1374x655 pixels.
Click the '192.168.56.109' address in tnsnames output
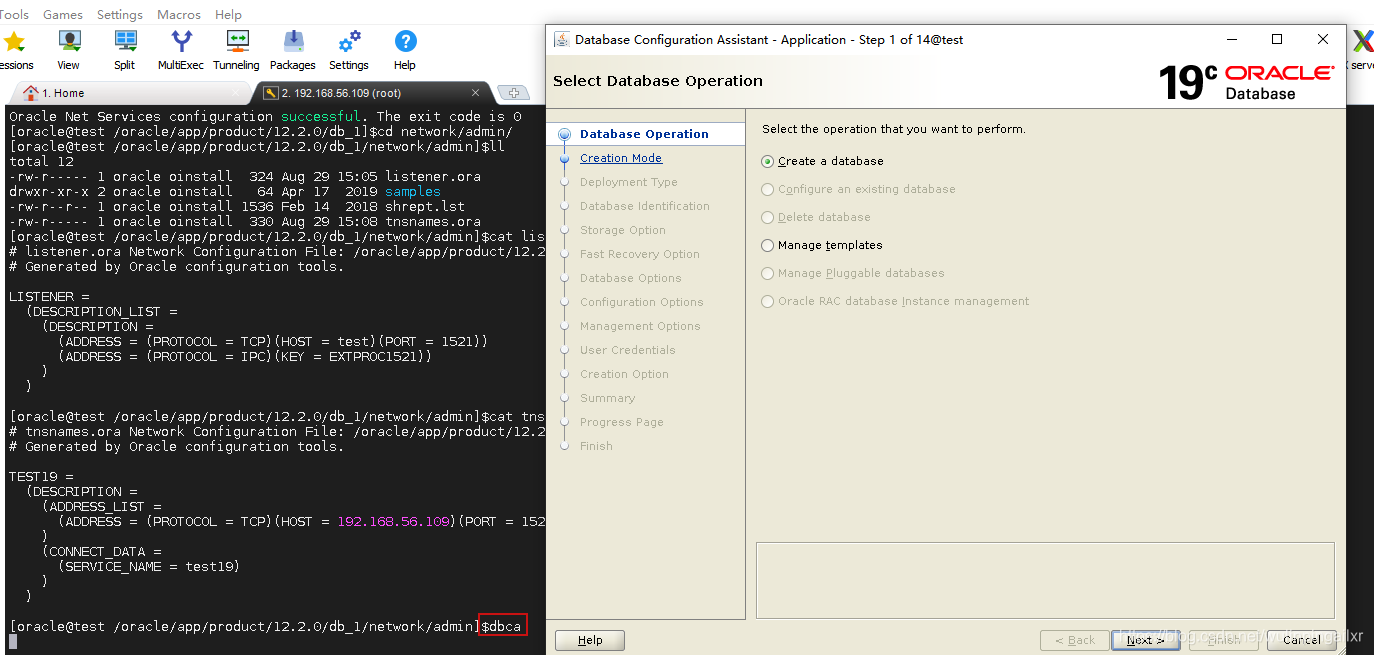click(x=394, y=521)
